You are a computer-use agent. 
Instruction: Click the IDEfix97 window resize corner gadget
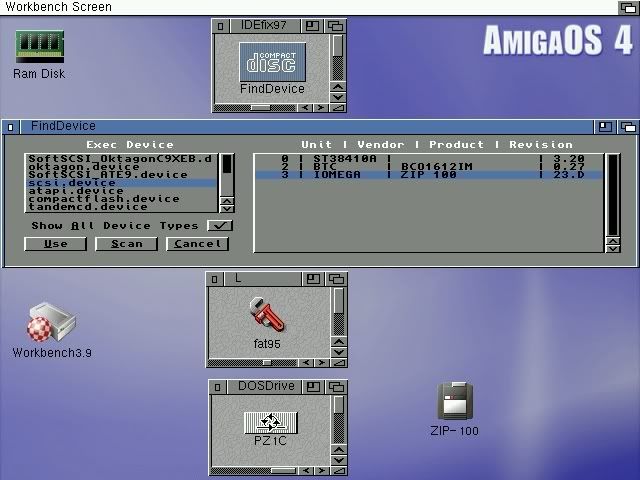point(338,108)
